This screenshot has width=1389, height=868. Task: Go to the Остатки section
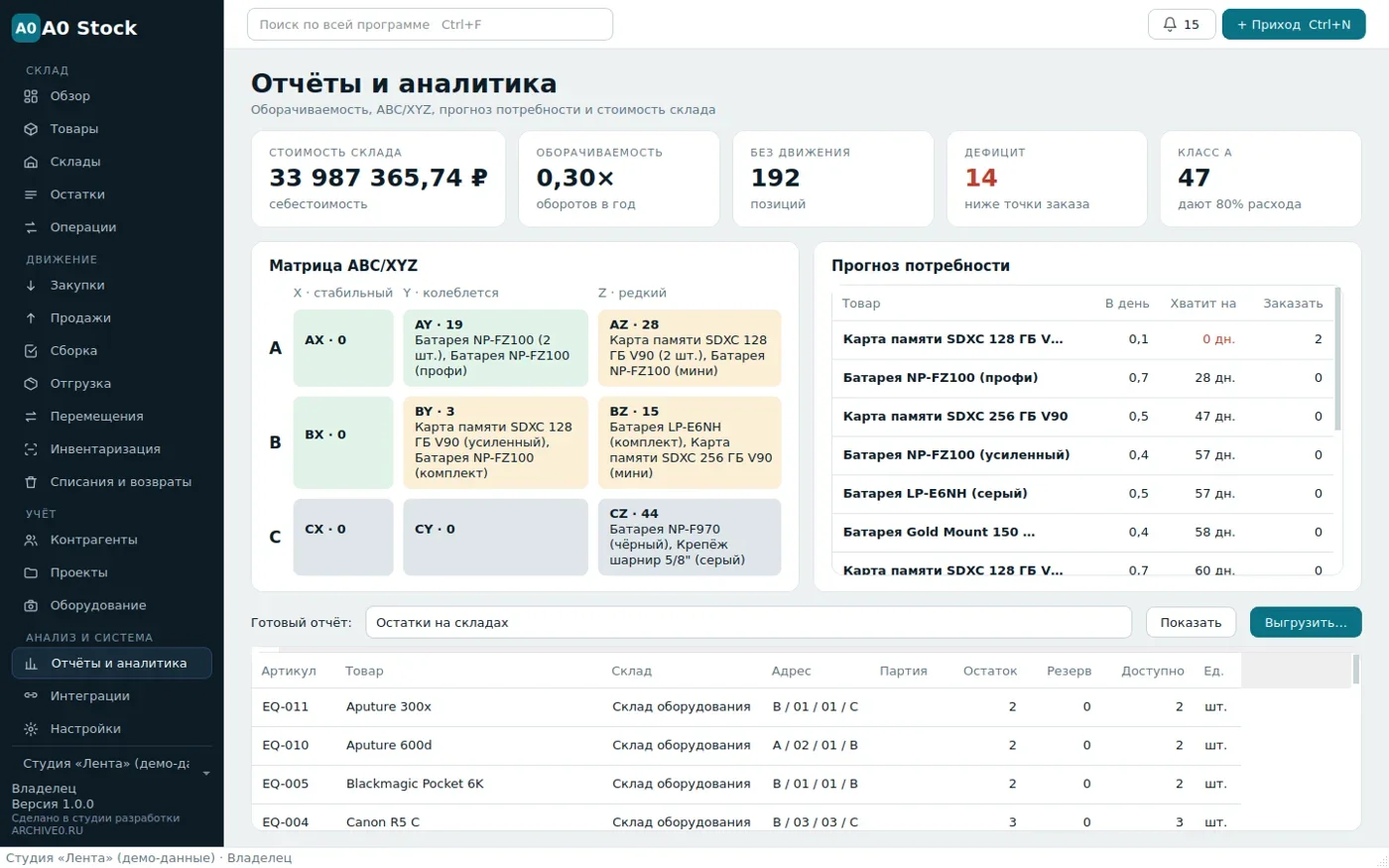[x=112, y=194]
